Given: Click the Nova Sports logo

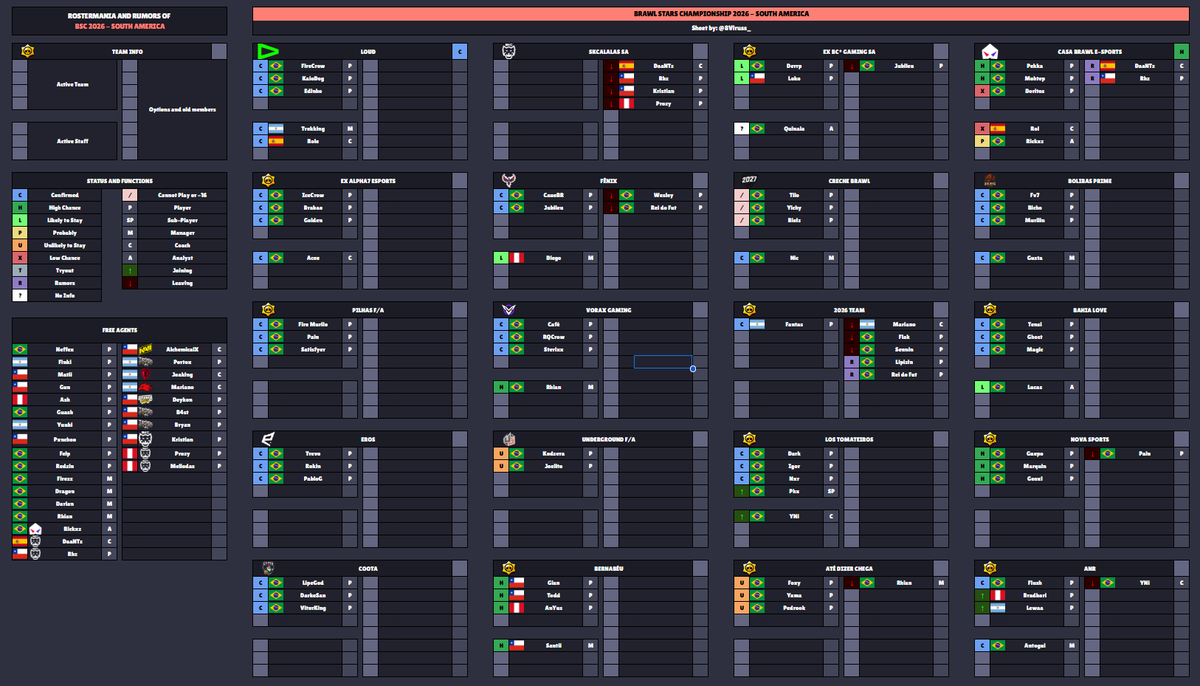Looking at the screenshot, I should [x=989, y=438].
